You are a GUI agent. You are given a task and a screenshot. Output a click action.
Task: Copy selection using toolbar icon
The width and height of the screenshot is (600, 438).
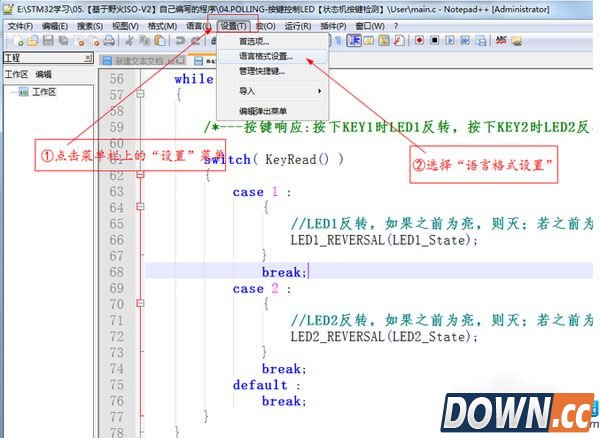145,41
